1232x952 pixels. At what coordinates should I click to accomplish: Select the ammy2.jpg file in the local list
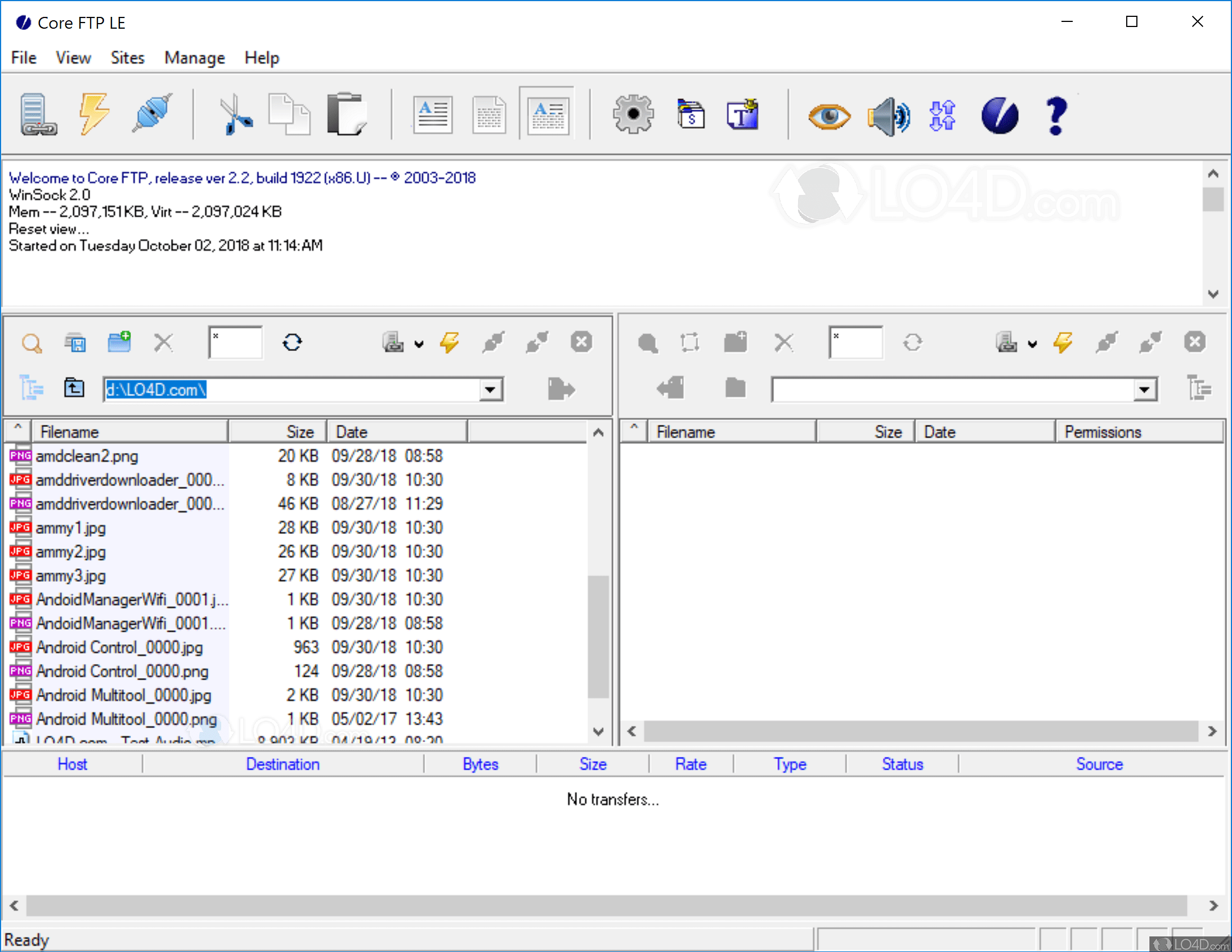(70, 551)
